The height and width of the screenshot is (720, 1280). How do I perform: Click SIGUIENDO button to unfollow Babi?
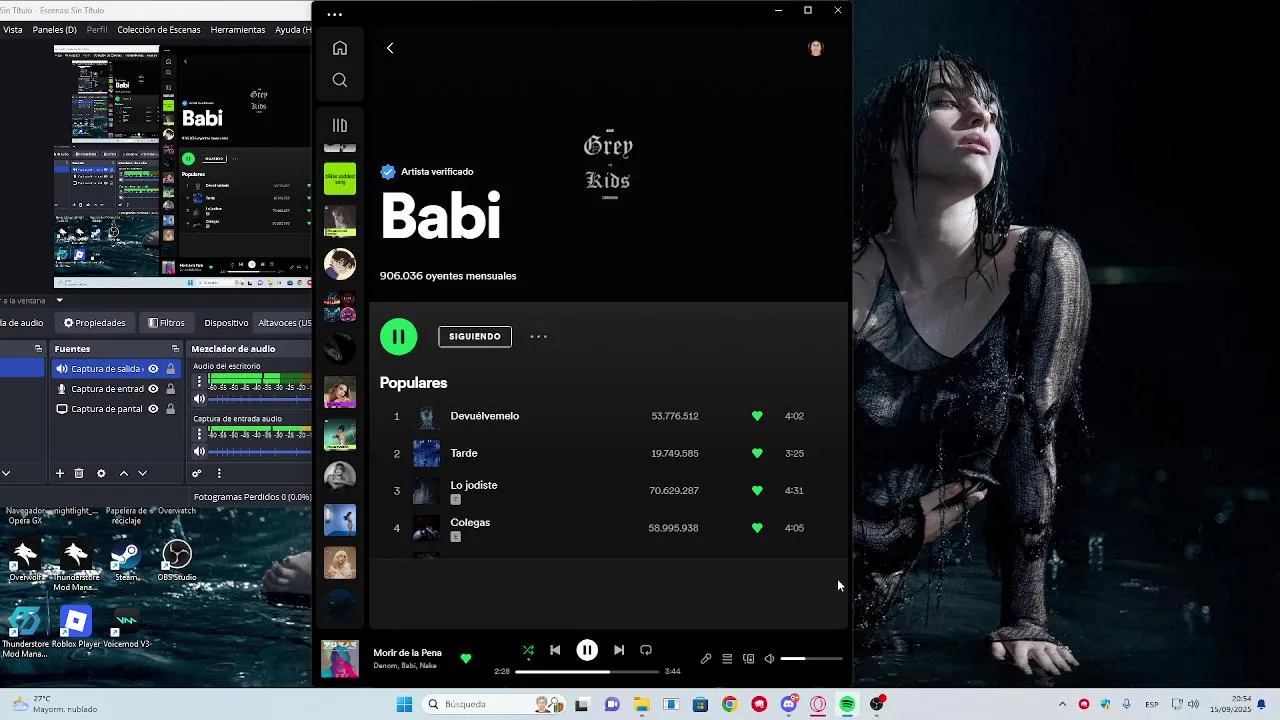pos(475,336)
